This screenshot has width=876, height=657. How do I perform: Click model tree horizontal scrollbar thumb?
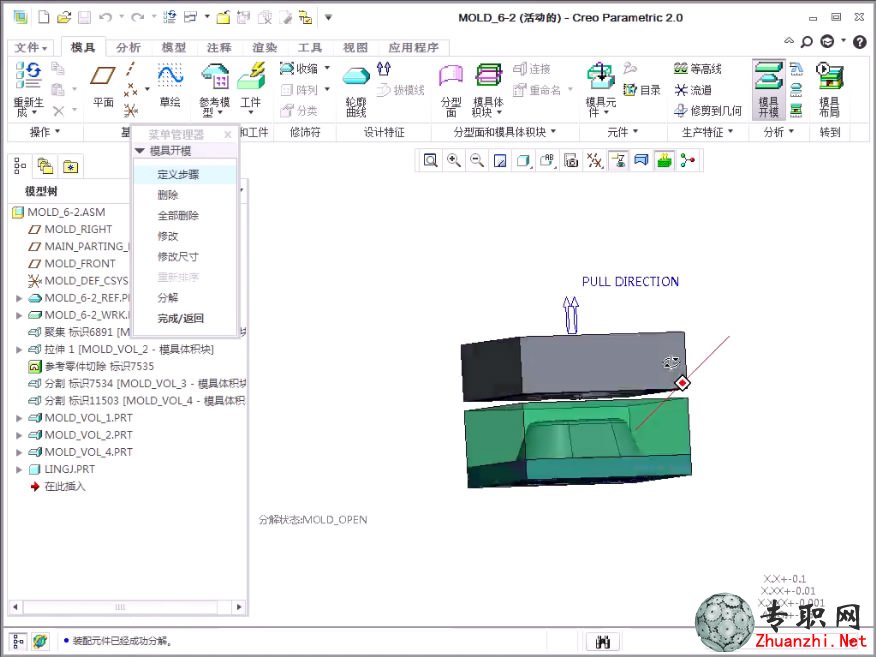pyautogui.click(x=120, y=607)
